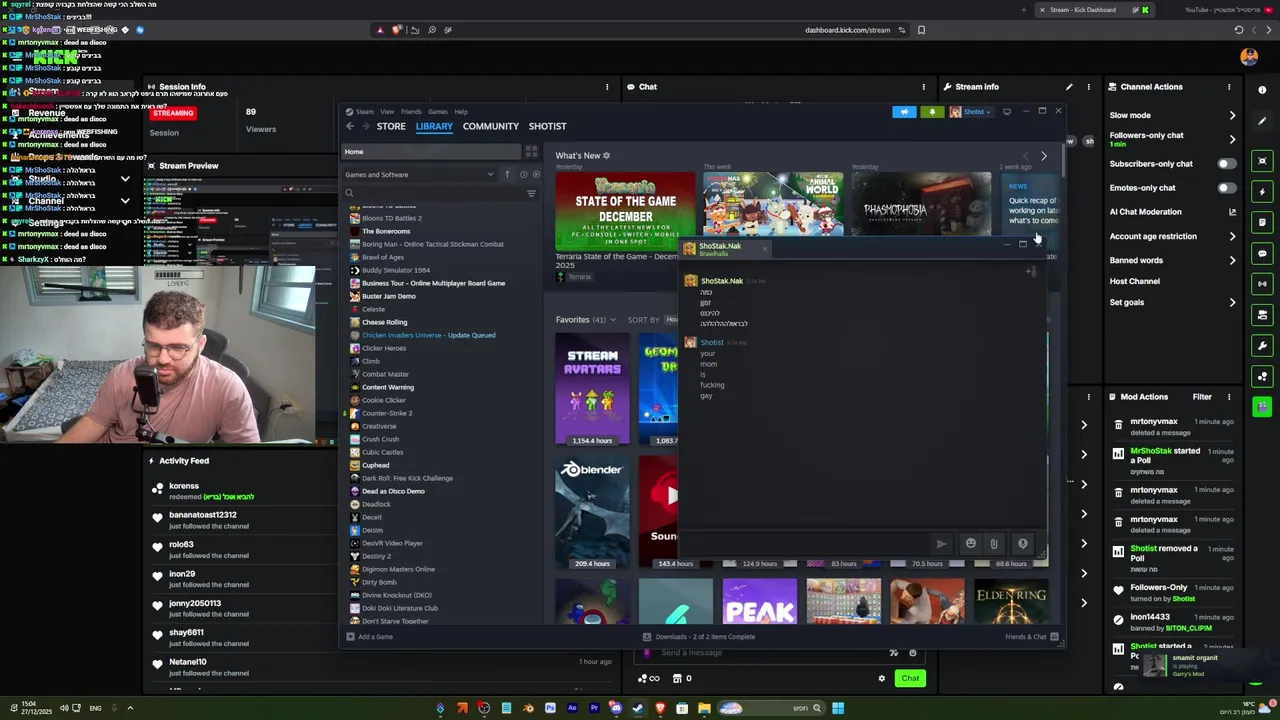
Task: Select Cheese Rolling in library list
Action: coord(384,322)
